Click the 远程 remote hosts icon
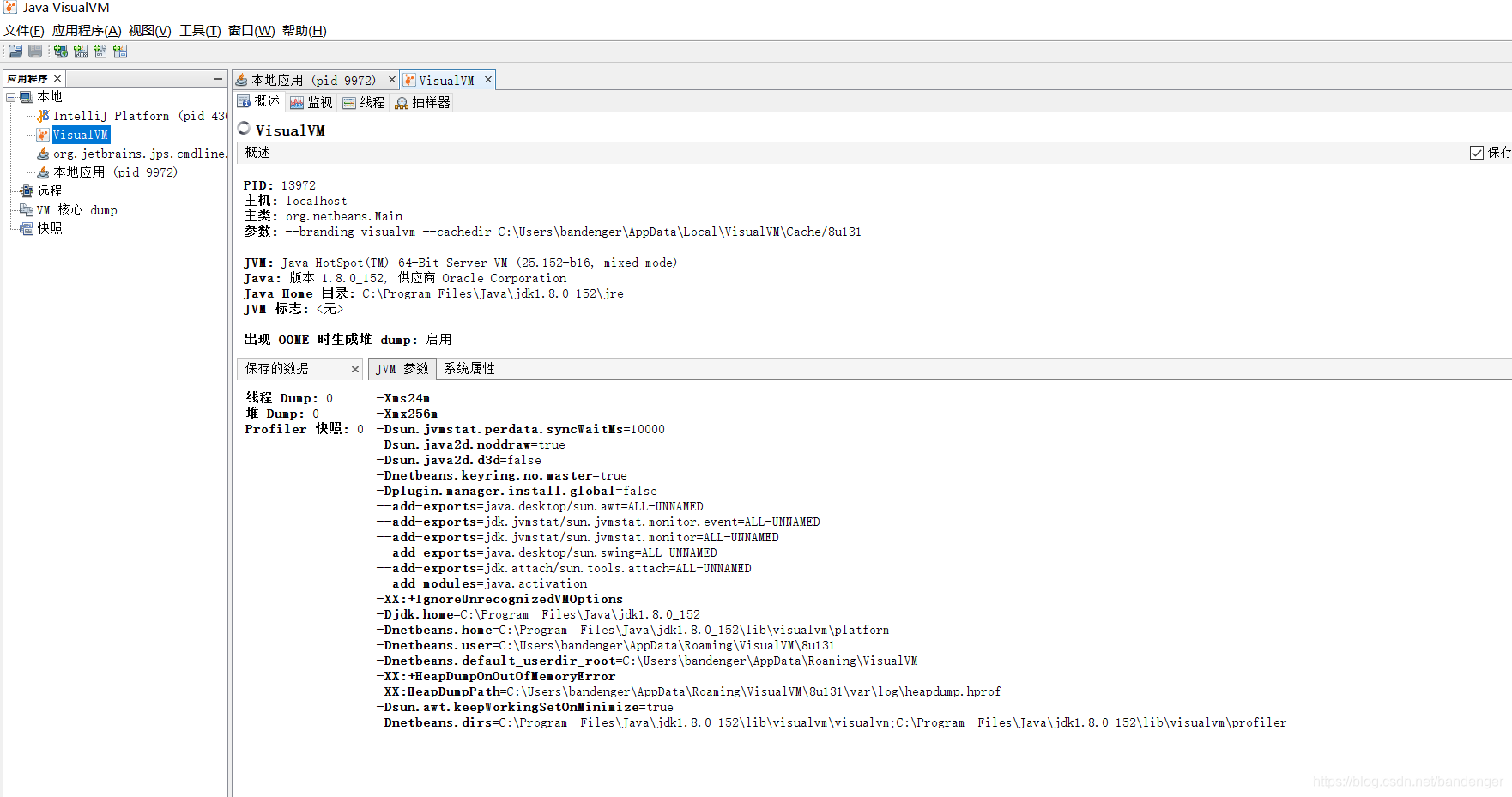 pos(27,191)
